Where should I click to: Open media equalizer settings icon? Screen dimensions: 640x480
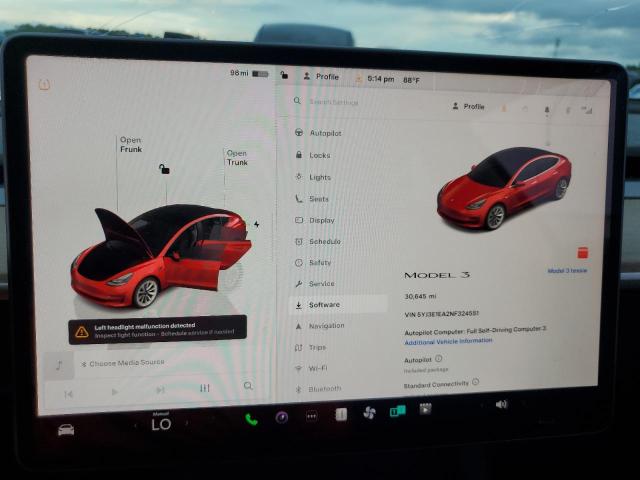click(x=205, y=388)
